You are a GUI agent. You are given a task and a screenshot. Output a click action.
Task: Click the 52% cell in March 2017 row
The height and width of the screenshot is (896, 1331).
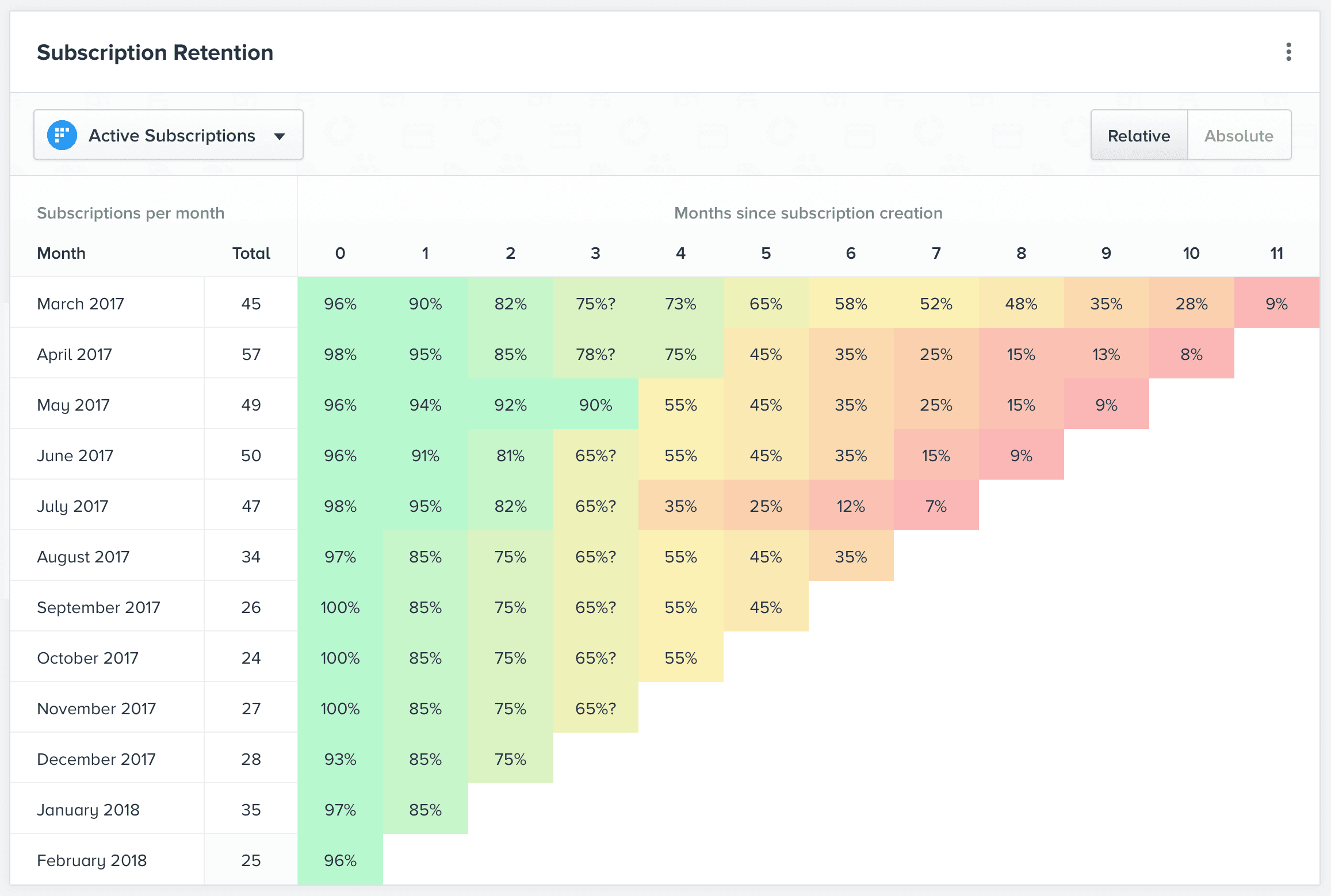(936, 303)
